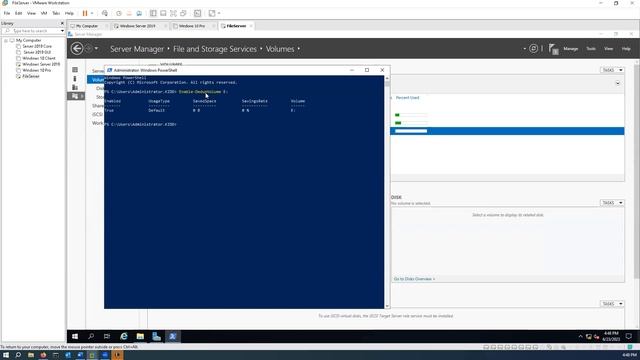
Task: Click the Dashboard icon in Server Manager sidebar
Action: (75, 70)
